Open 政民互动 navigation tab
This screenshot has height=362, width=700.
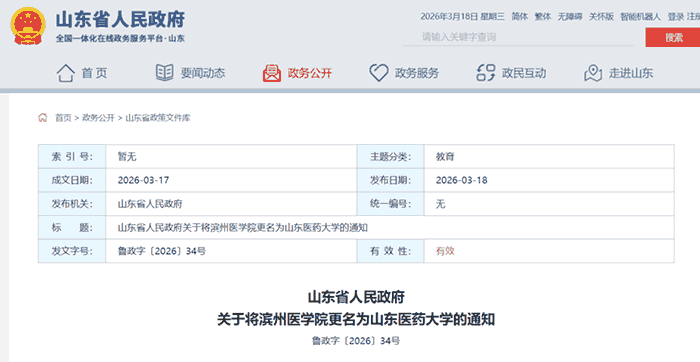pyautogui.click(x=524, y=73)
